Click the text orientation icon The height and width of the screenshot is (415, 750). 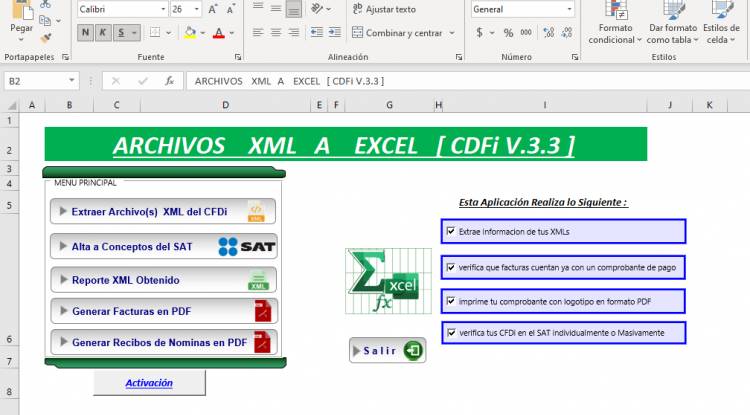(x=317, y=9)
